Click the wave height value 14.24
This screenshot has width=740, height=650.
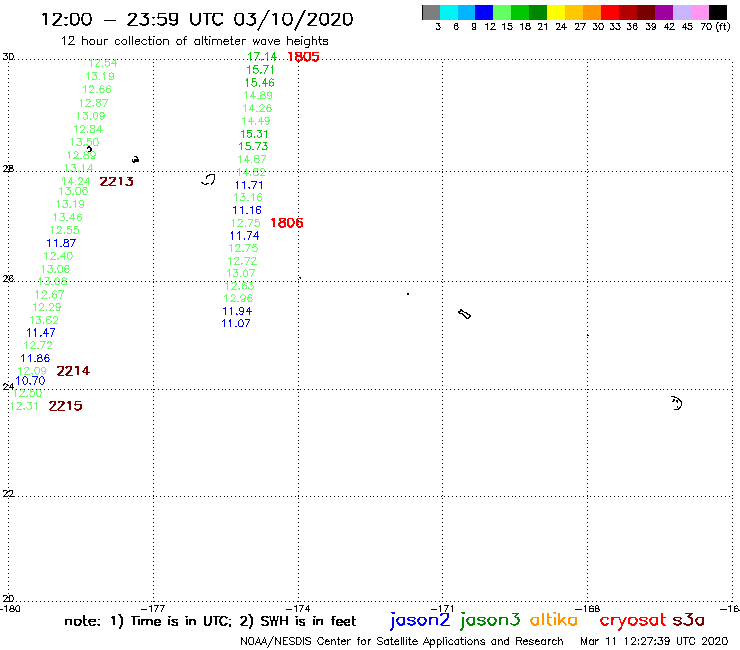76,182
